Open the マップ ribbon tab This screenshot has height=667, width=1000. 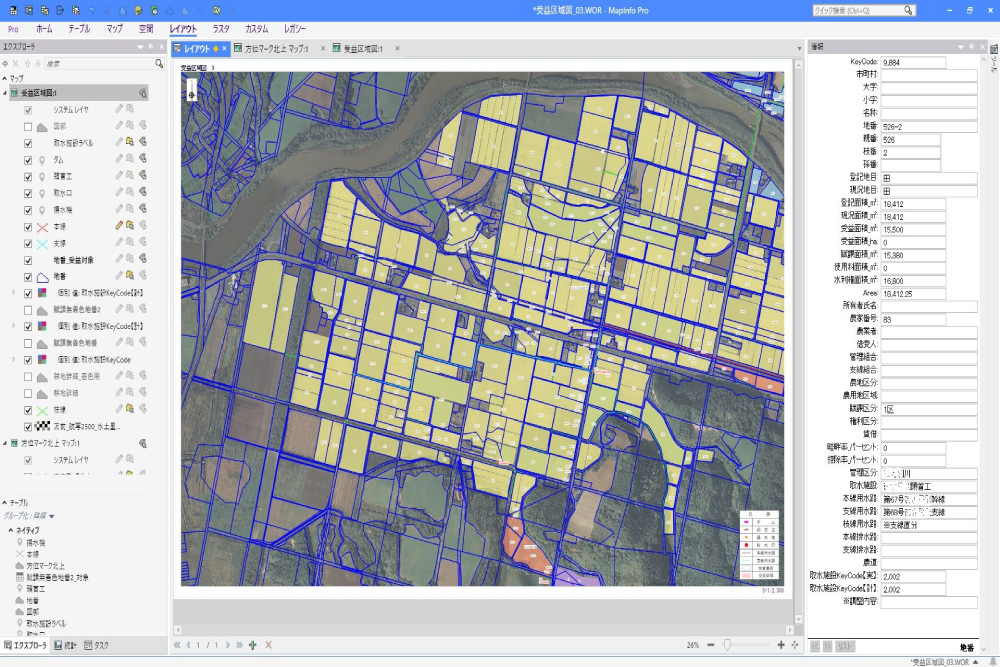(114, 30)
